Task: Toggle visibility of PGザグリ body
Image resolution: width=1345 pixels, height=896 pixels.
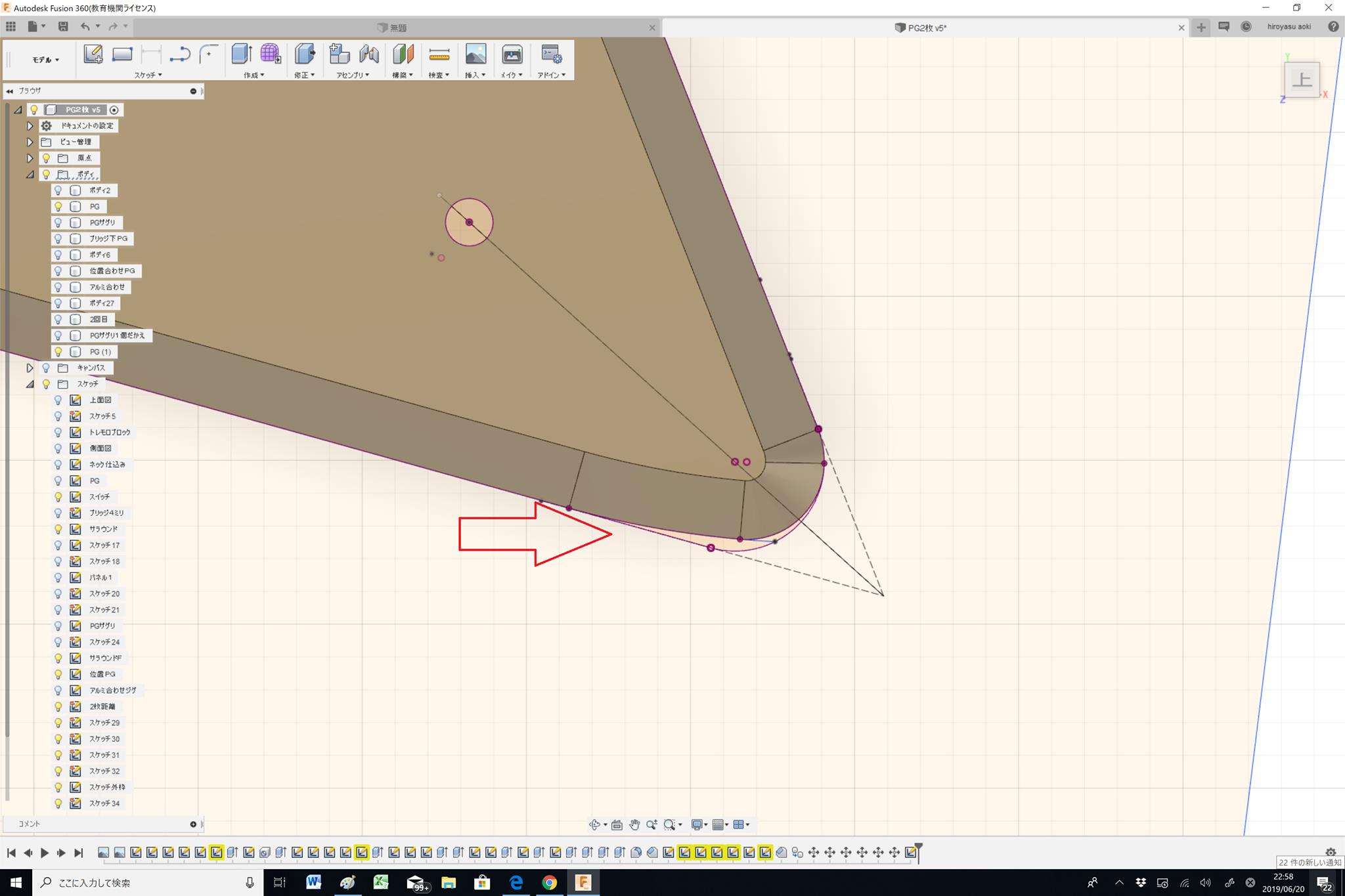Action: pos(58,223)
